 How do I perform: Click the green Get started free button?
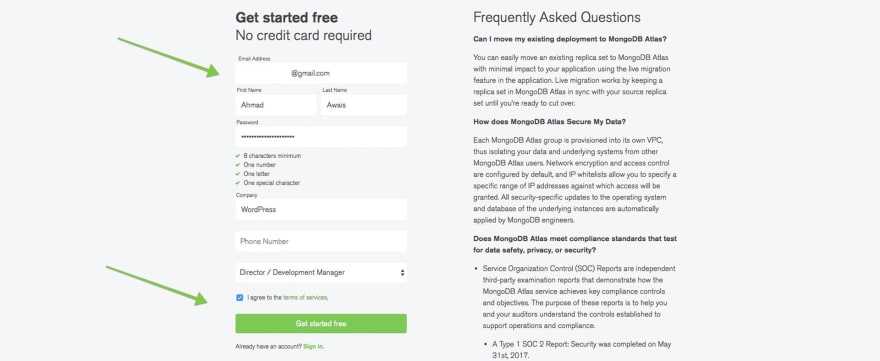[x=320, y=324]
